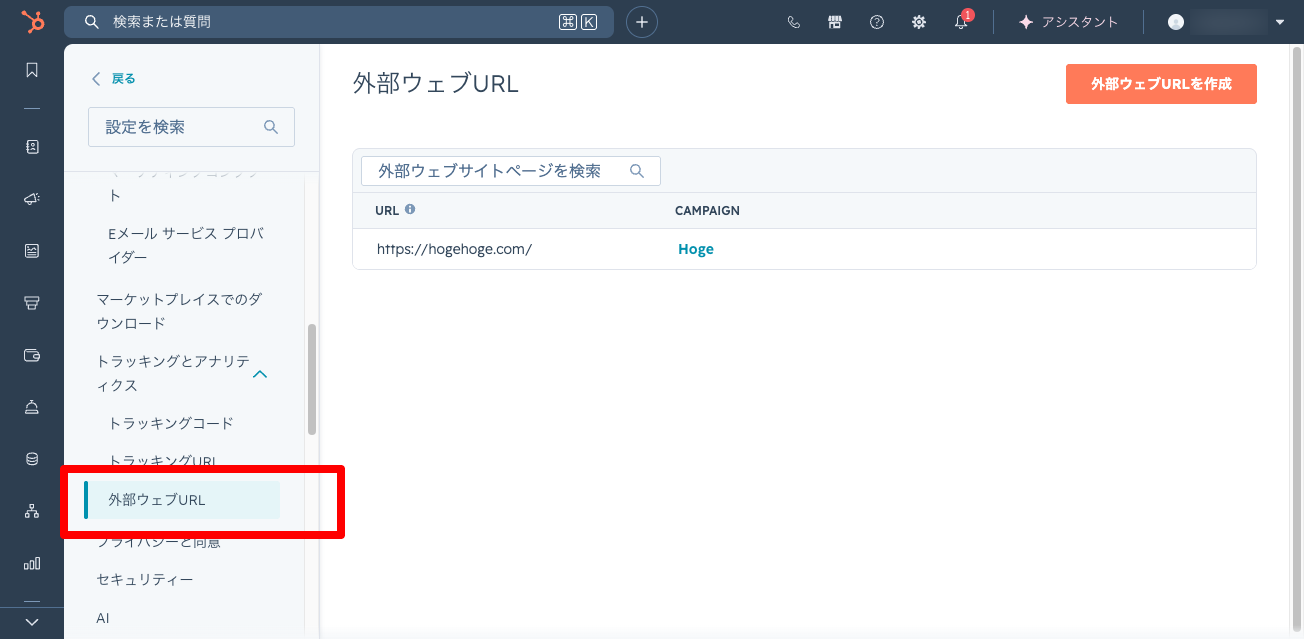Screen dimensions: 1304x639
Task: Select 外部ウェブURL menu item
Action: (182, 500)
